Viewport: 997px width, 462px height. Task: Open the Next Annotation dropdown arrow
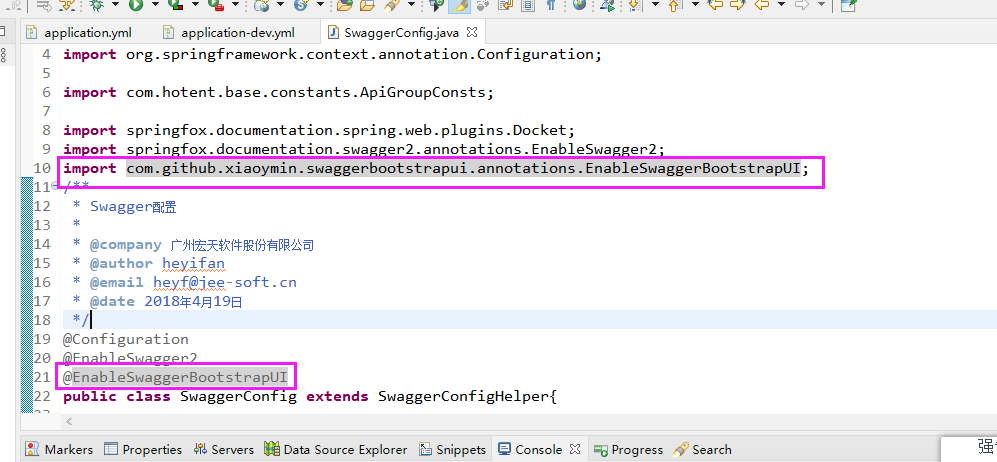(x=655, y=4)
